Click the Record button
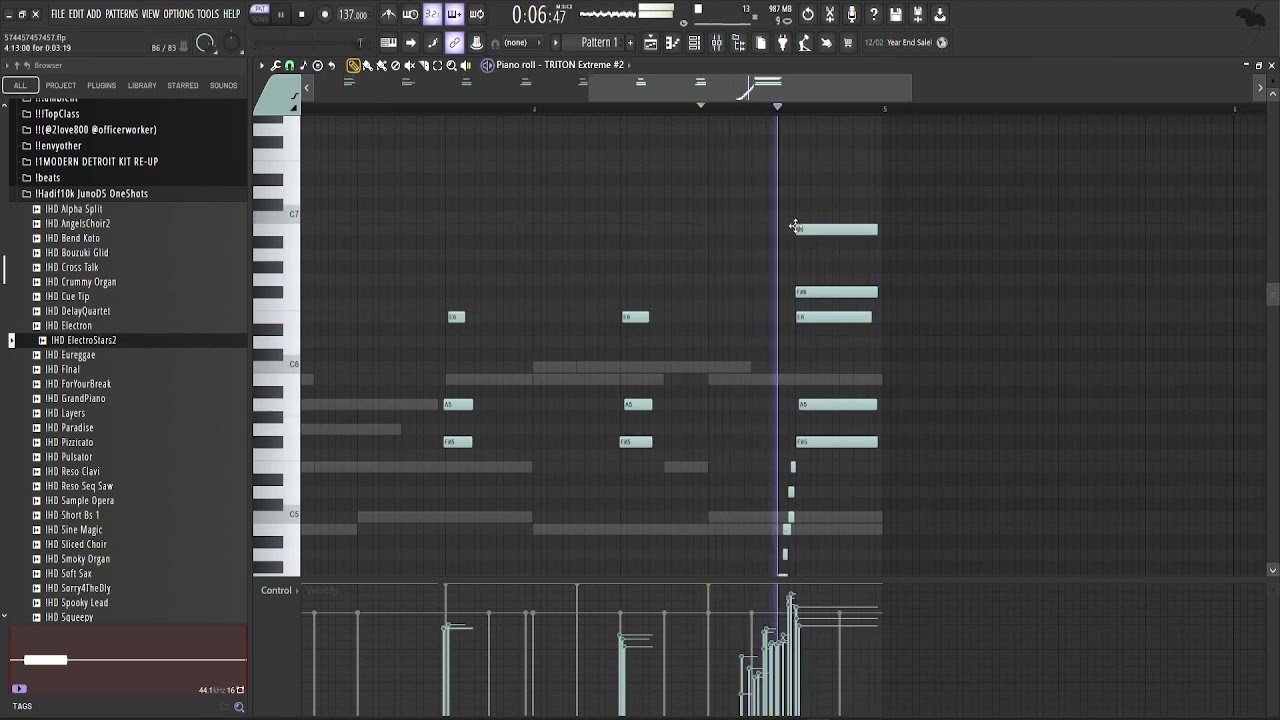The height and width of the screenshot is (720, 1280). click(x=325, y=14)
